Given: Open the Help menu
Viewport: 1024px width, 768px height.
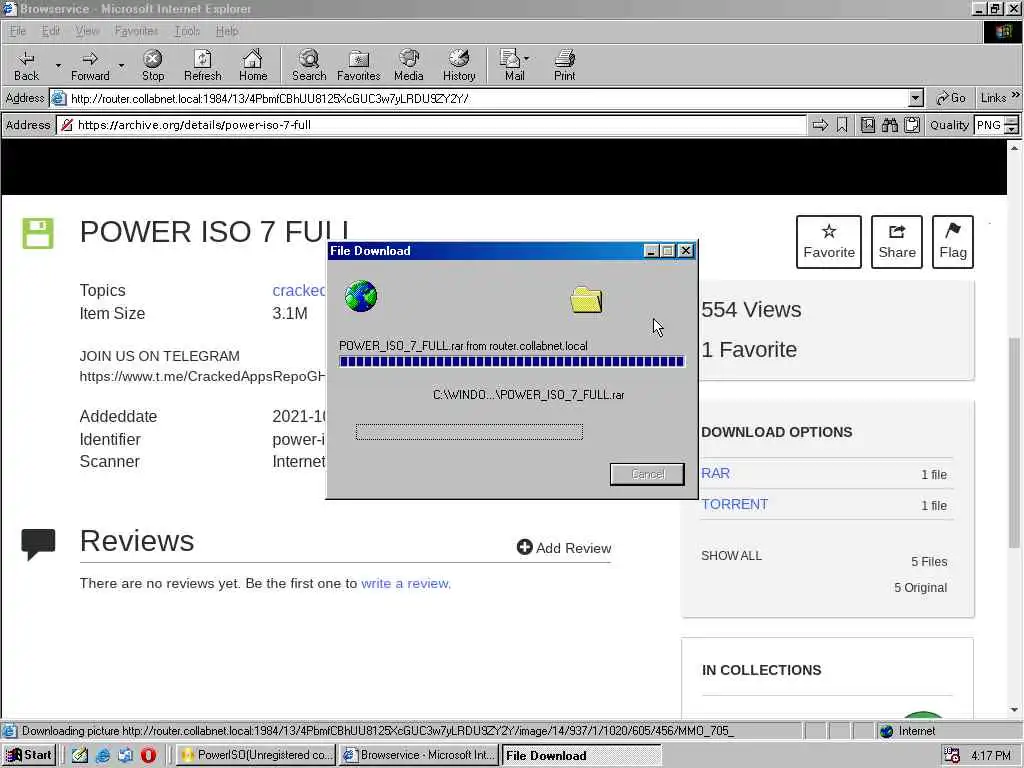Looking at the screenshot, I should 227,31.
